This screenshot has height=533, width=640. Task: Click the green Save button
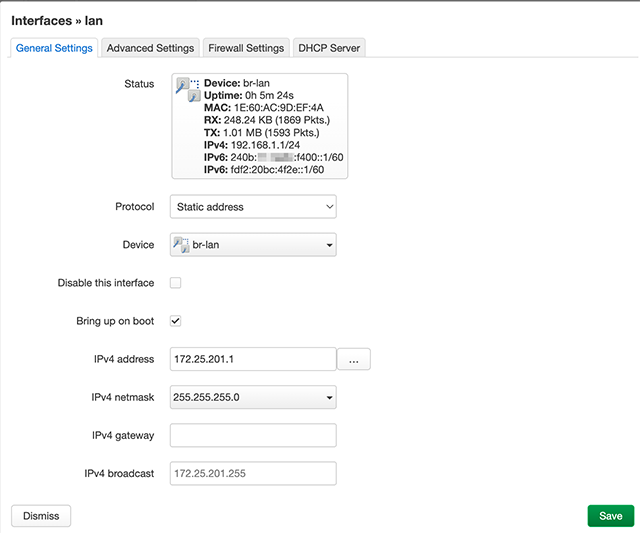pyautogui.click(x=611, y=516)
